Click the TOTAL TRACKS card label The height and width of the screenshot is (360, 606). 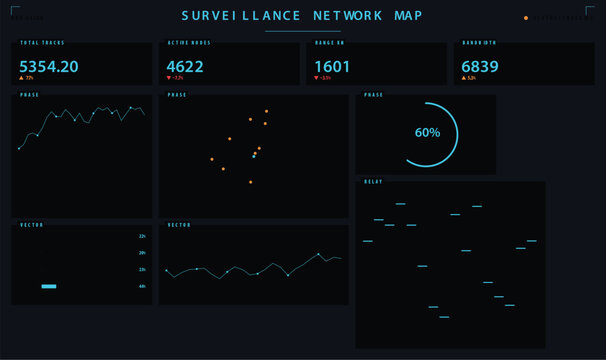tap(42, 43)
